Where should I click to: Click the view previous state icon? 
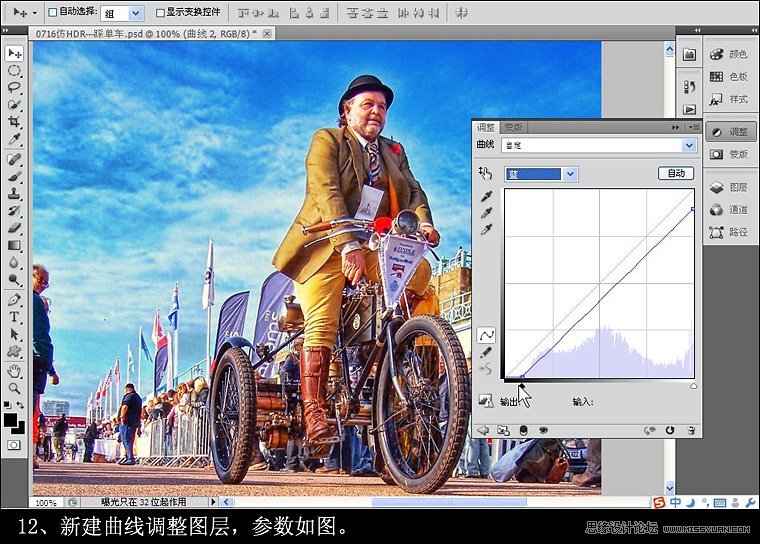[x=649, y=431]
